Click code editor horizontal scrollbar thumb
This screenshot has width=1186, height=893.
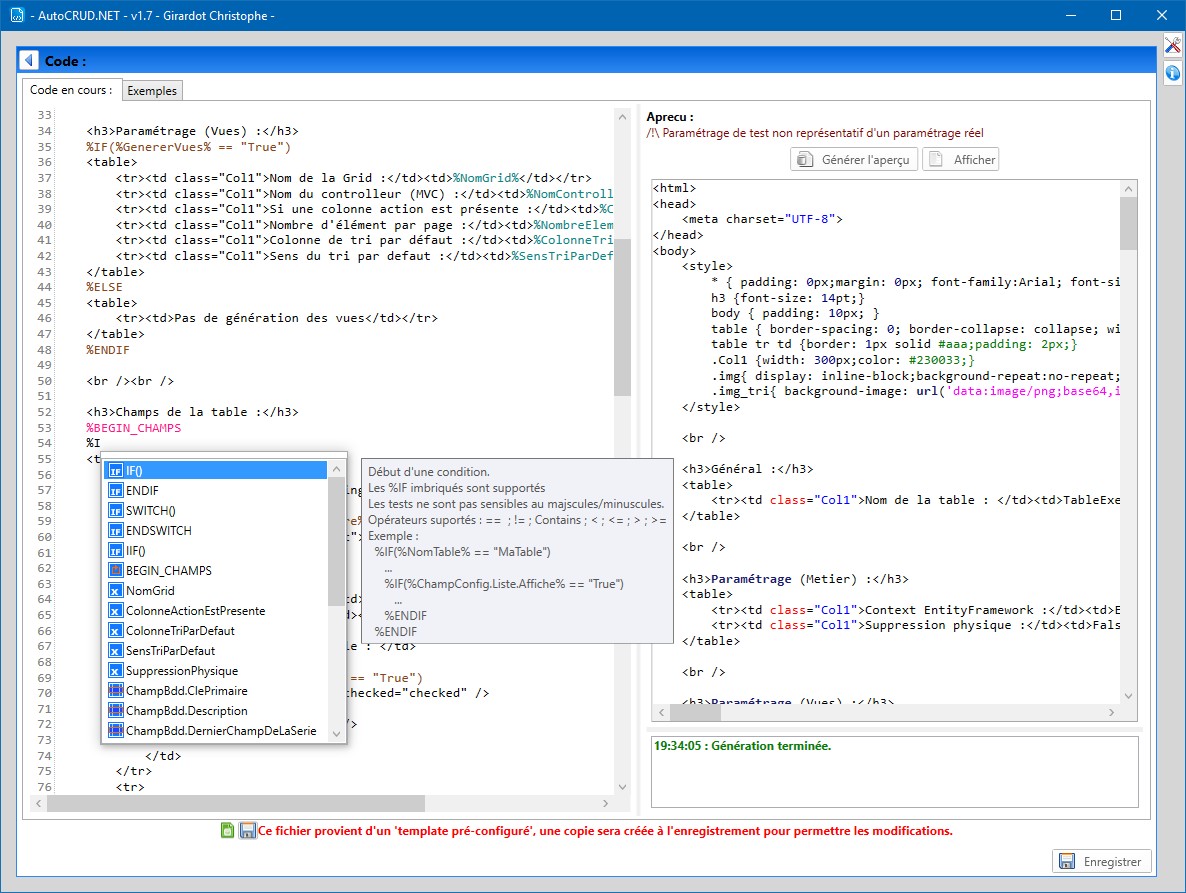[236, 803]
